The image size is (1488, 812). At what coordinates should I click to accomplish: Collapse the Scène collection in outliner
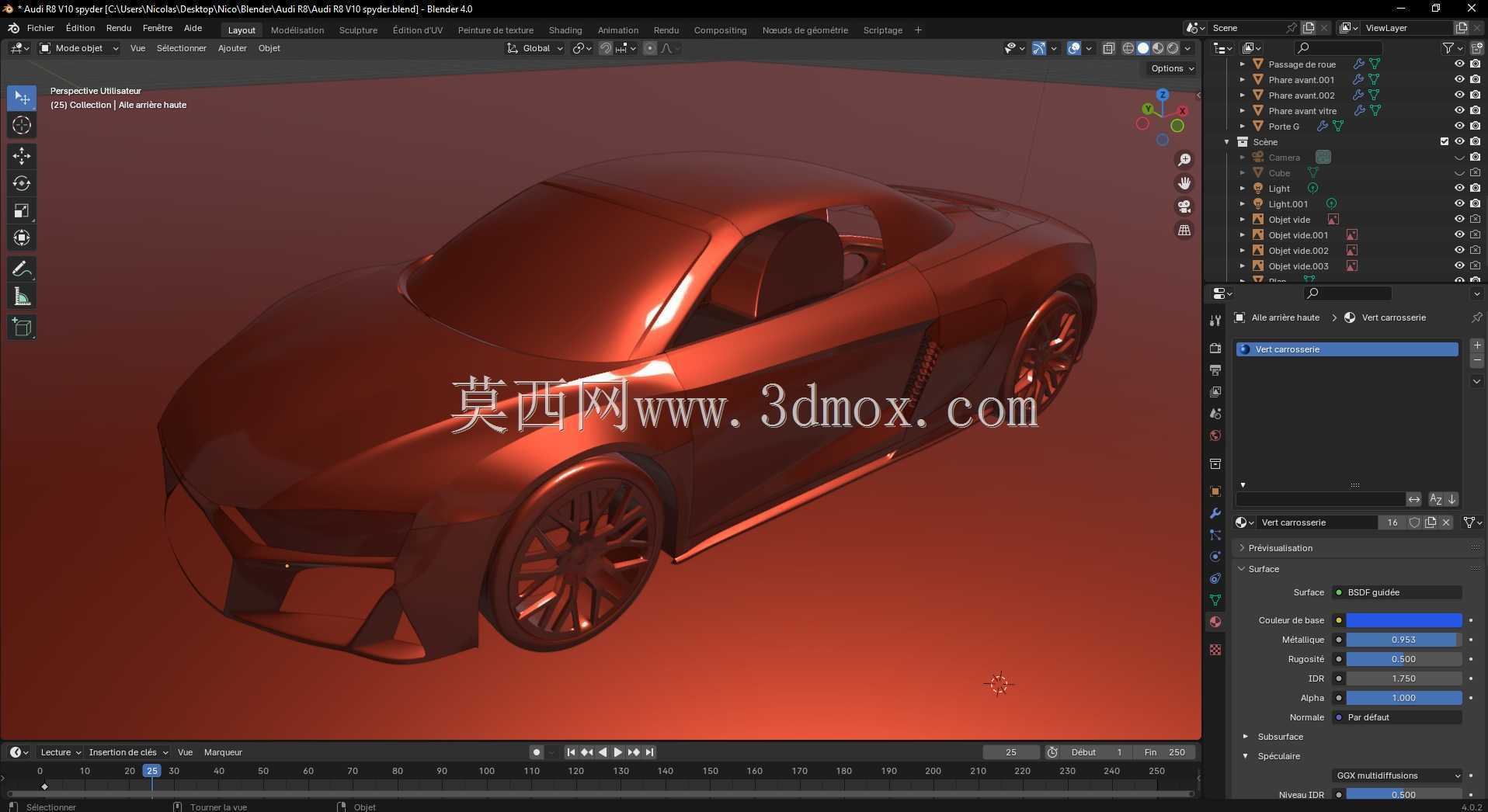[1227, 142]
